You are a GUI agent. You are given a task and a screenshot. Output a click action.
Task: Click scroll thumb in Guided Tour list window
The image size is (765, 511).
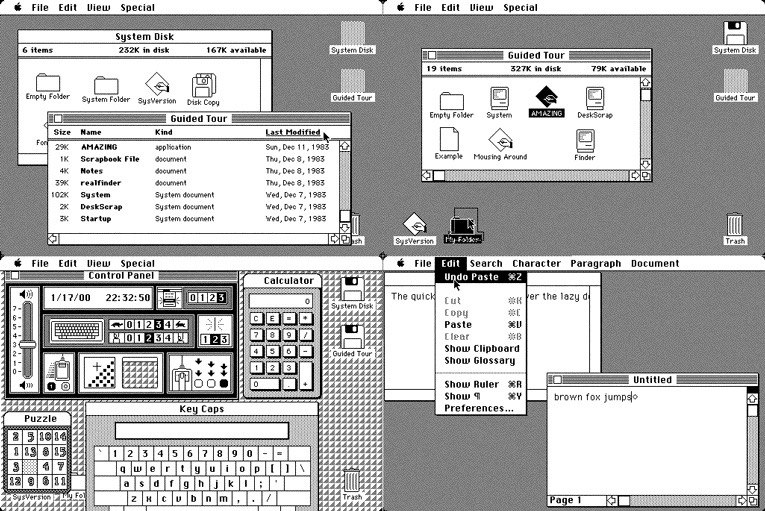[x=345, y=216]
